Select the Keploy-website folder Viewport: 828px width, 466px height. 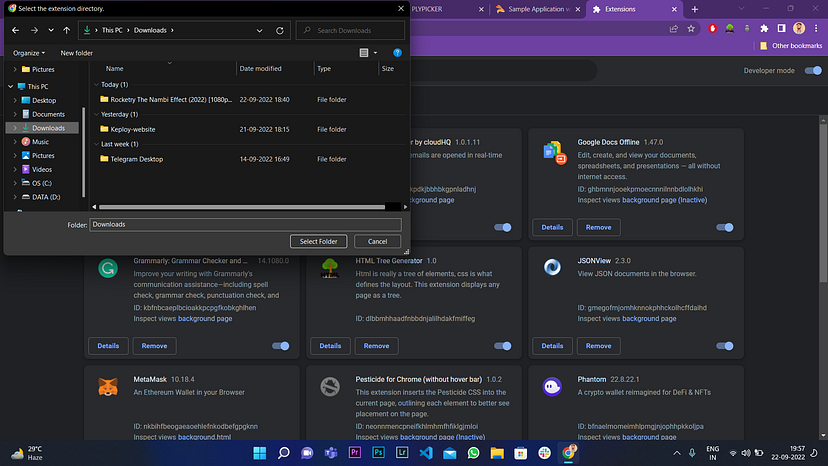coord(133,129)
